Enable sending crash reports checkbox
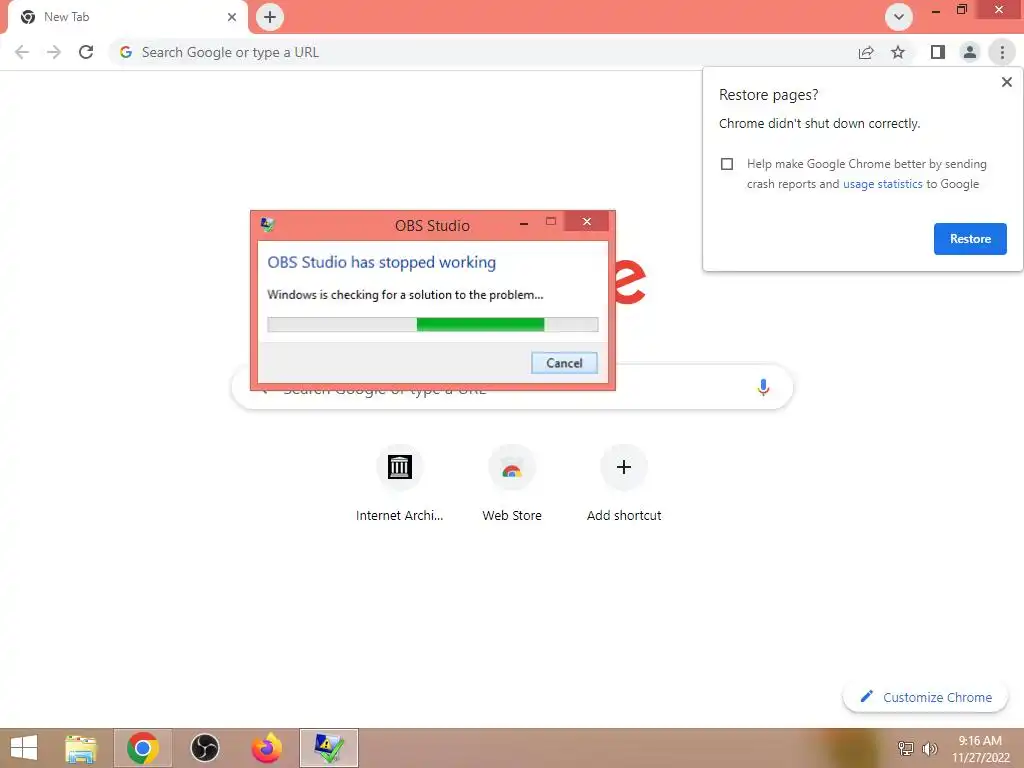This screenshot has width=1024, height=768. (727, 164)
